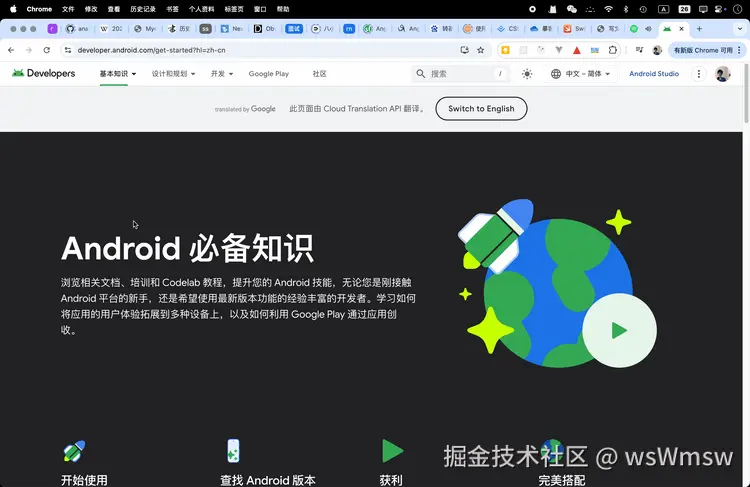Open the 社区 nav tab

(319, 74)
